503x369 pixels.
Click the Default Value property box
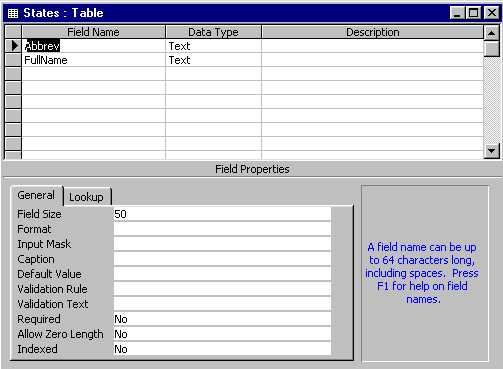tap(222, 274)
